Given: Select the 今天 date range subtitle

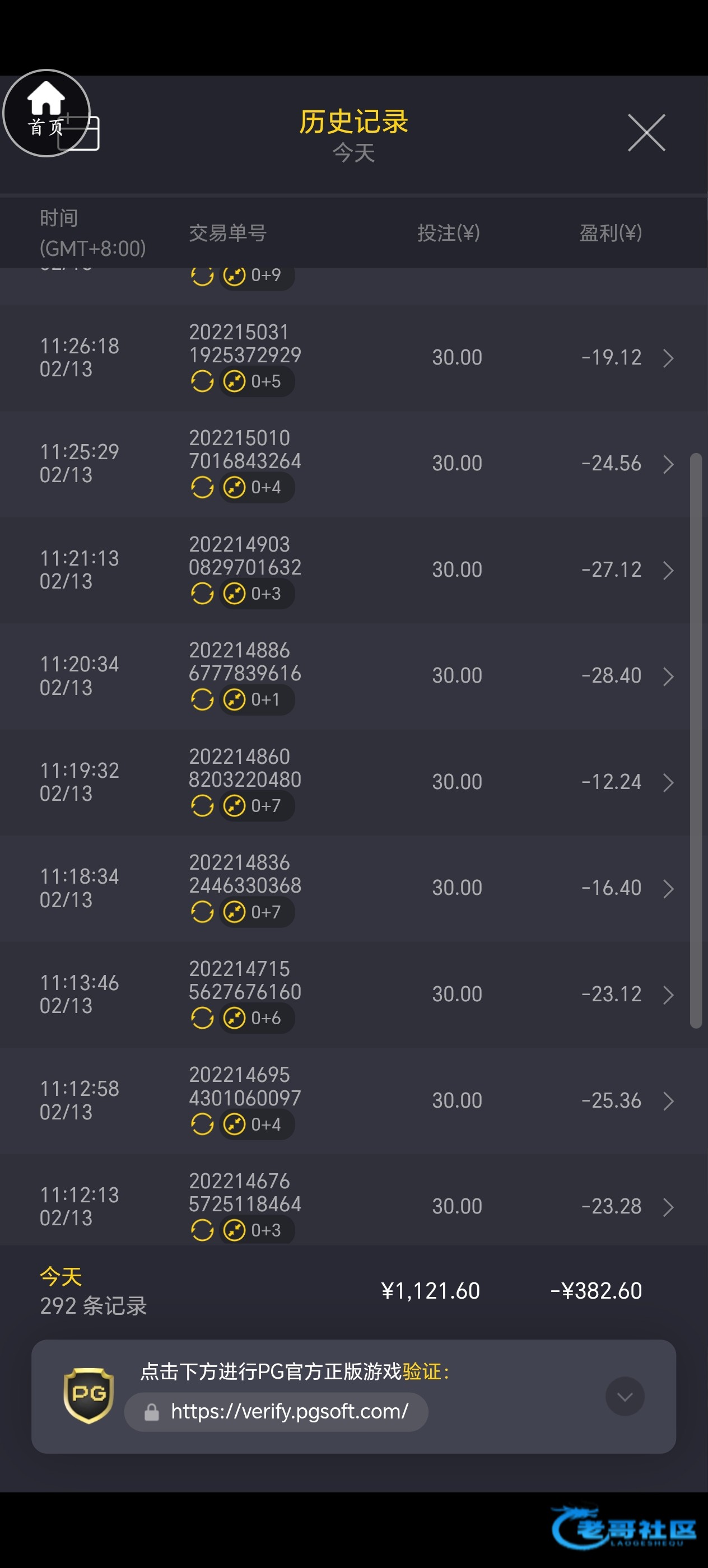Looking at the screenshot, I should pyautogui.click(x=353, y=153).
